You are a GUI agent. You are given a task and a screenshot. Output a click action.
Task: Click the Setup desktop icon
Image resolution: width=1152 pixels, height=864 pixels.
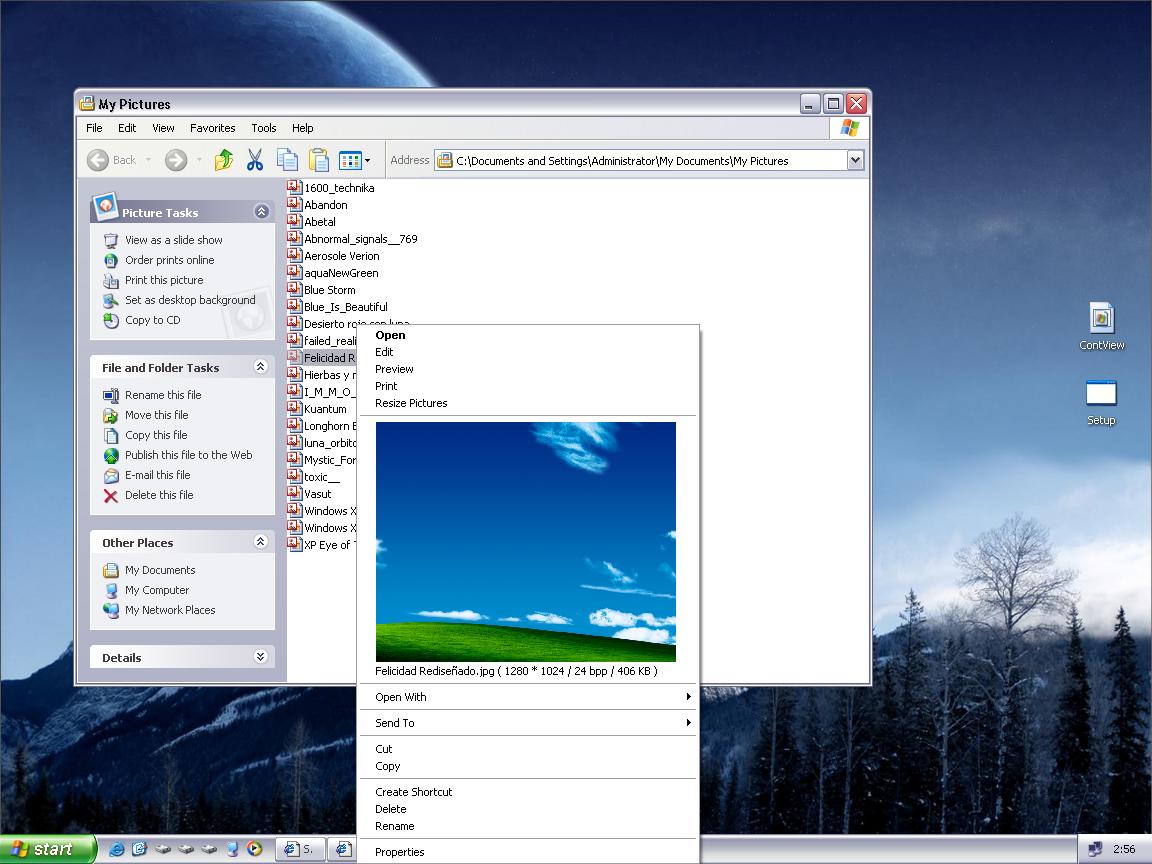coord(1101,402)
